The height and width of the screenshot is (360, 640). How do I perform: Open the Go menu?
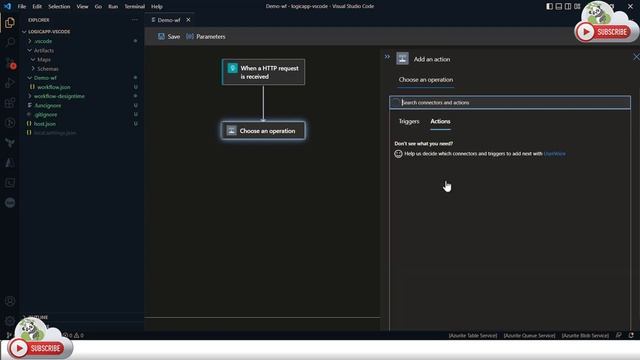(98, 6)
